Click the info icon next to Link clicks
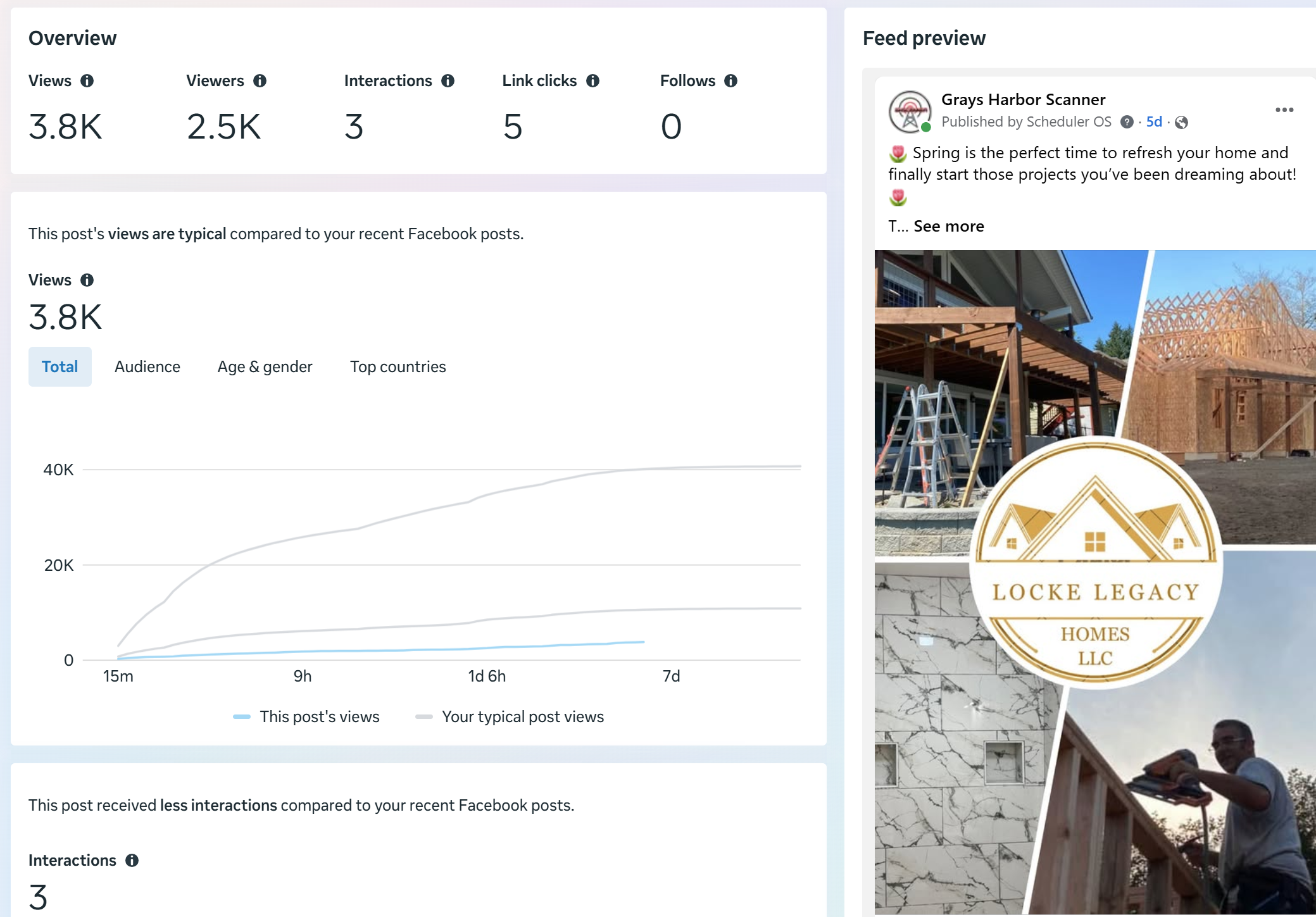This screenshot has width=1316, height=917. click(x=593, y=81)
